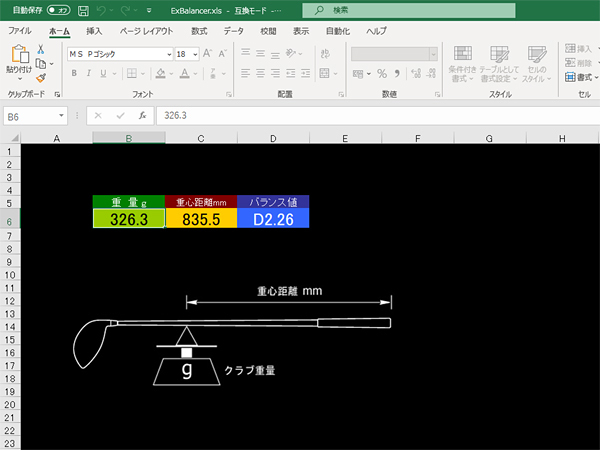Open the MS Pゴシック font name dropdown
This screenshot has height=450, width=600.
point(168,54)
